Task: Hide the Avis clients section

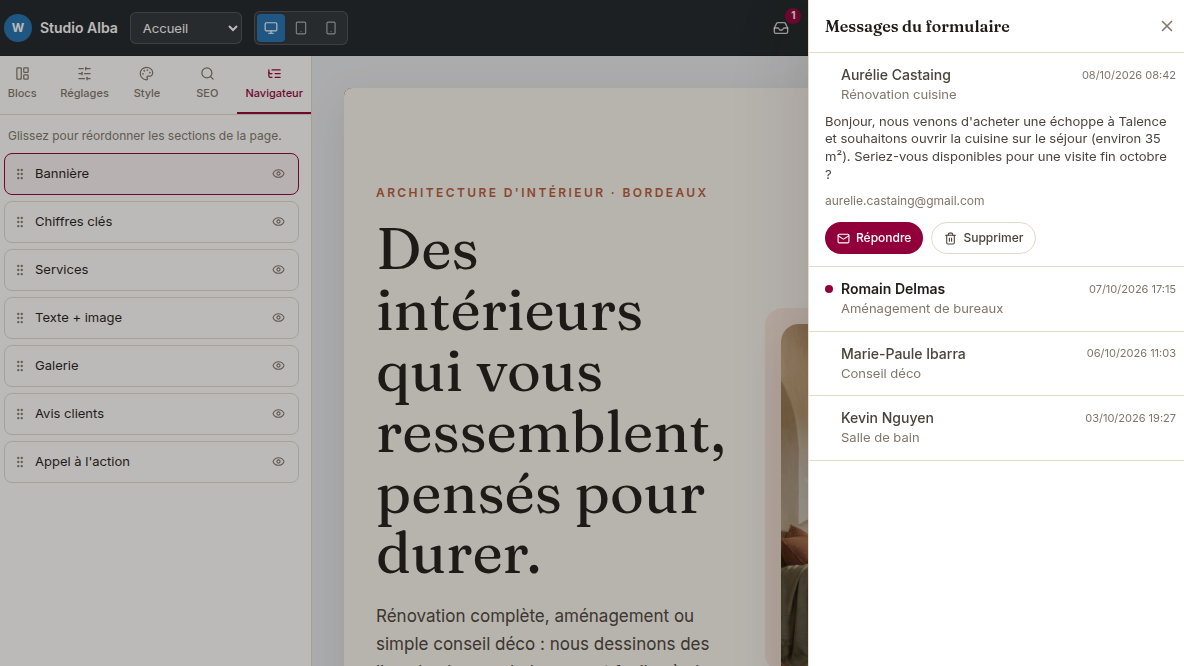Action: point(279,414)
